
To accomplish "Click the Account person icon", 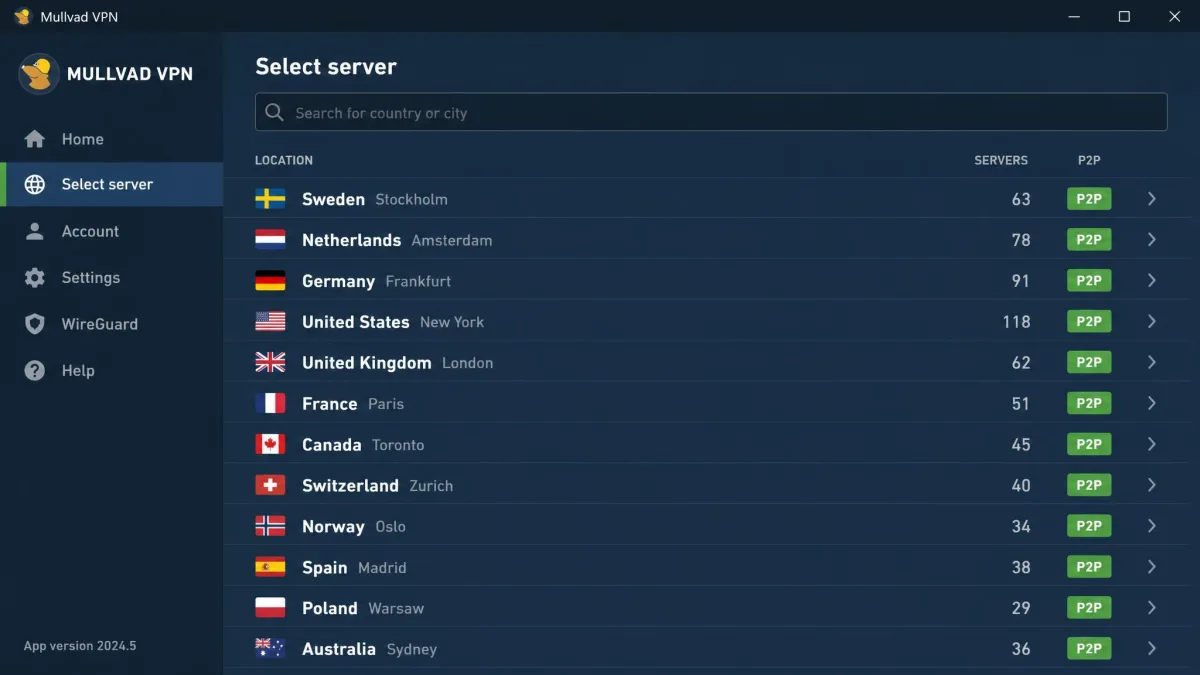I will [35, 231].
